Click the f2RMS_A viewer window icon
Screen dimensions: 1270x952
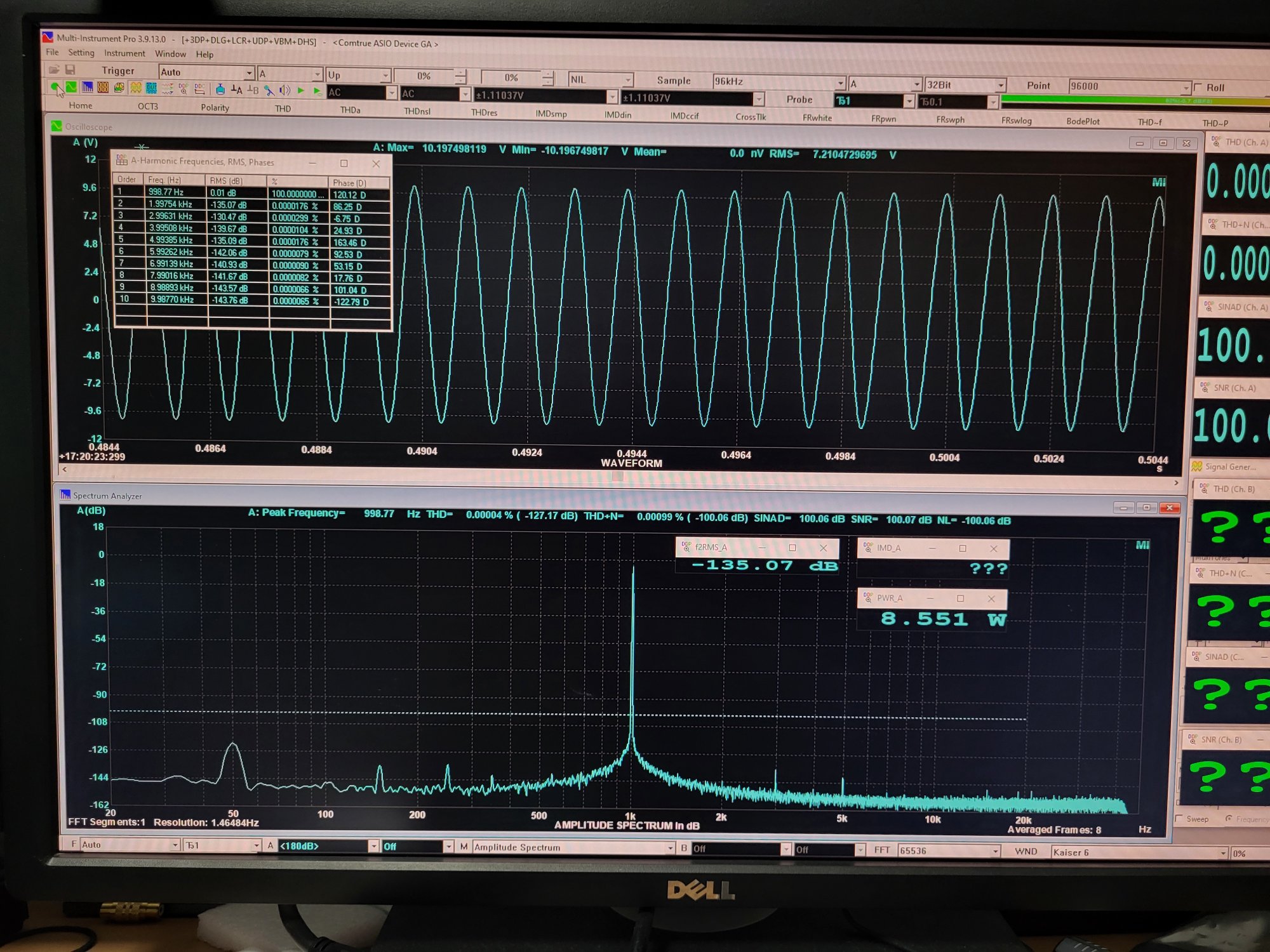[x=686, y=546]
